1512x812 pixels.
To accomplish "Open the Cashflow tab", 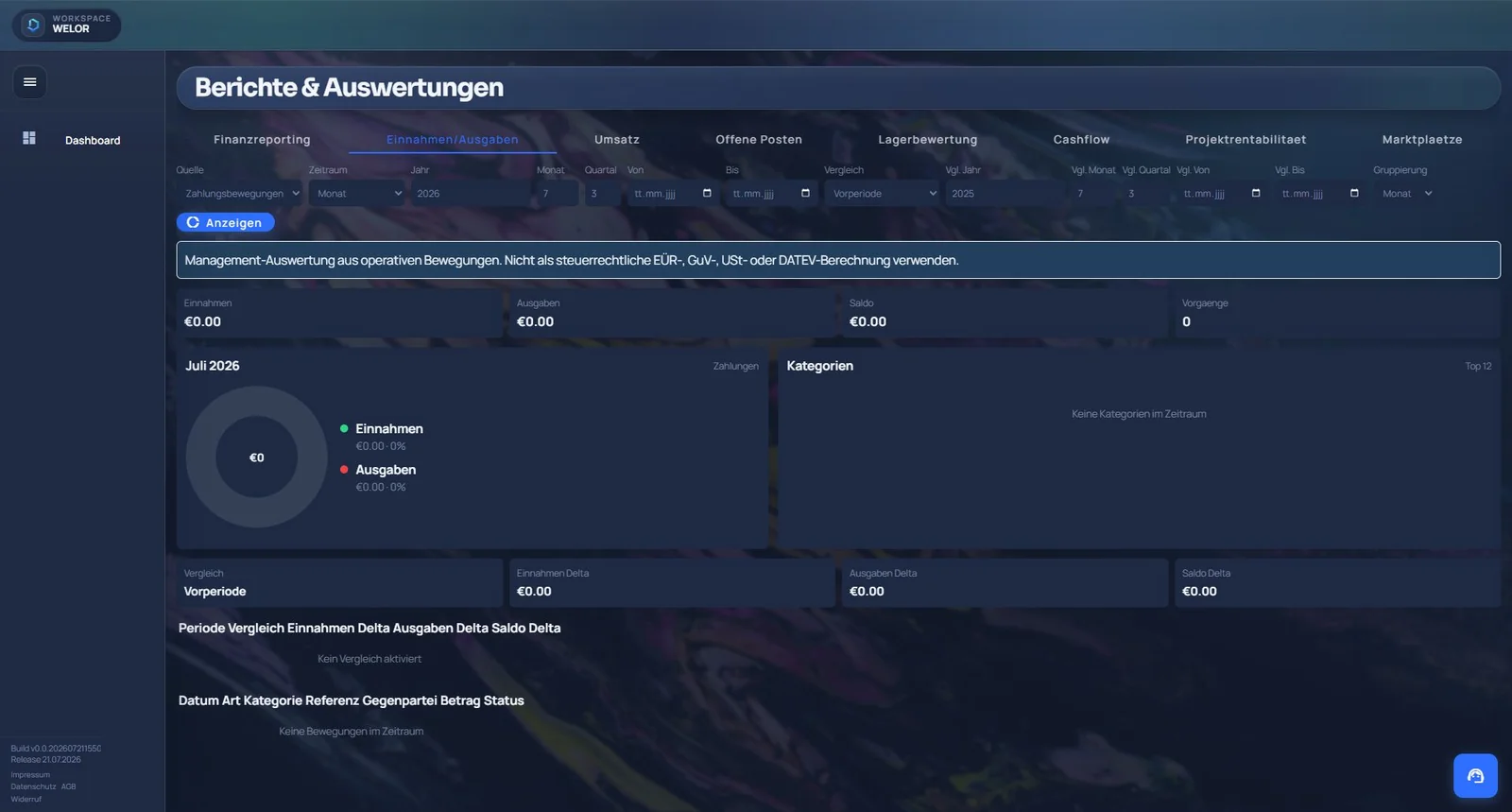I will [x=1082, y=140].
